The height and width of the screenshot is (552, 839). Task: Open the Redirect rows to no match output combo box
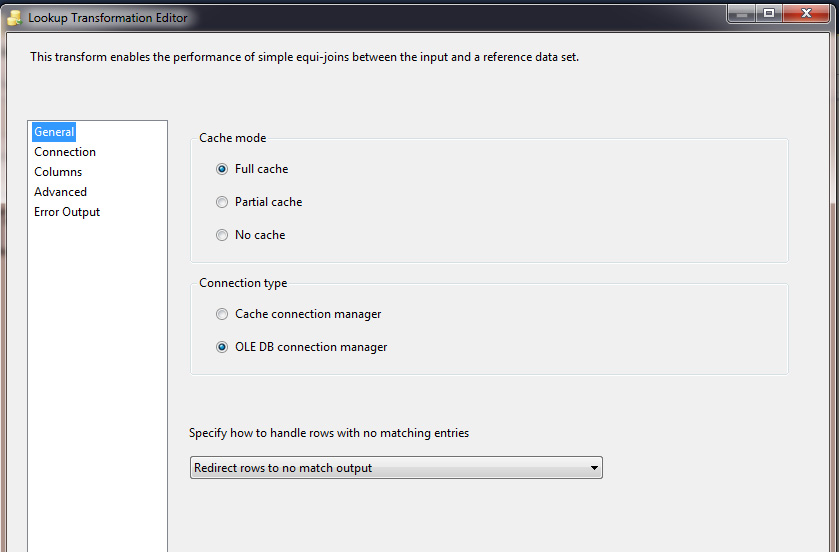coord(396,467)
